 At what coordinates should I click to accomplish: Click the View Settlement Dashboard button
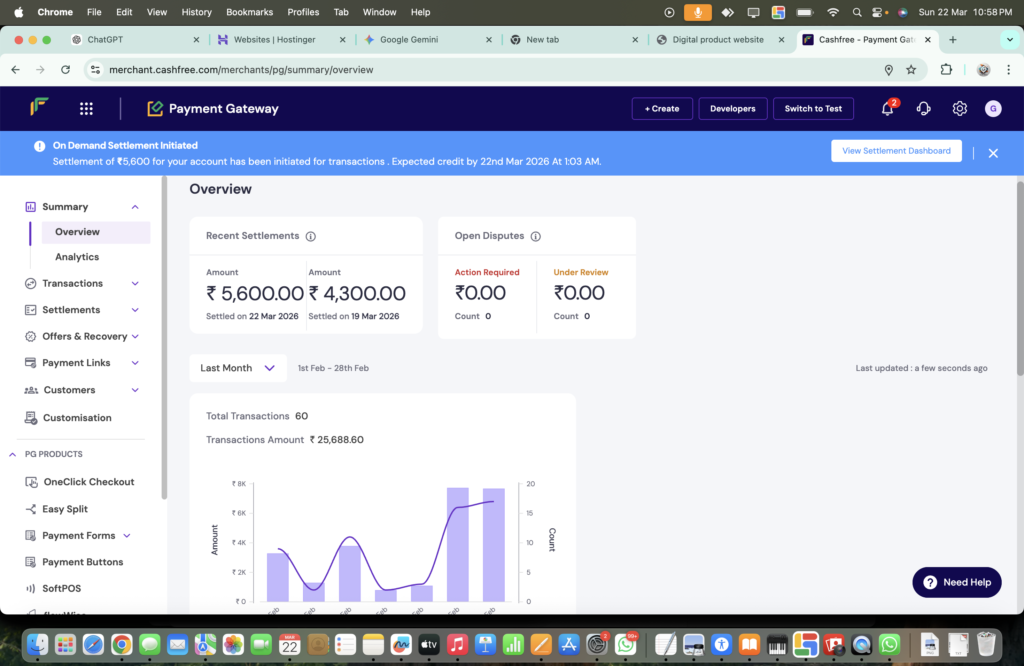pyautogui.click(x=896, y=151)
